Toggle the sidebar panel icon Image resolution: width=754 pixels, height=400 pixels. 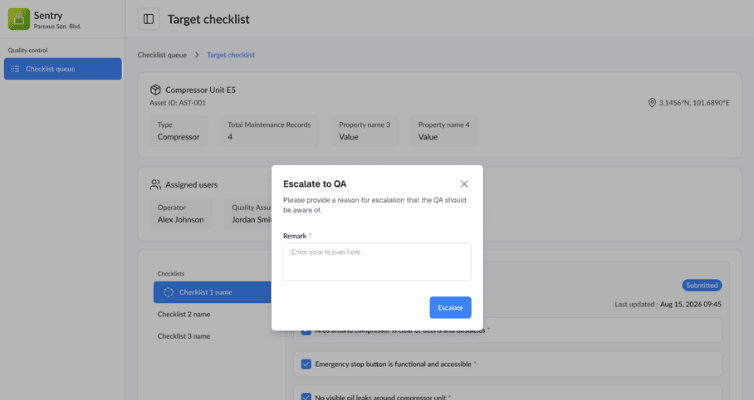pyautogui.click(x=149, y=19)
